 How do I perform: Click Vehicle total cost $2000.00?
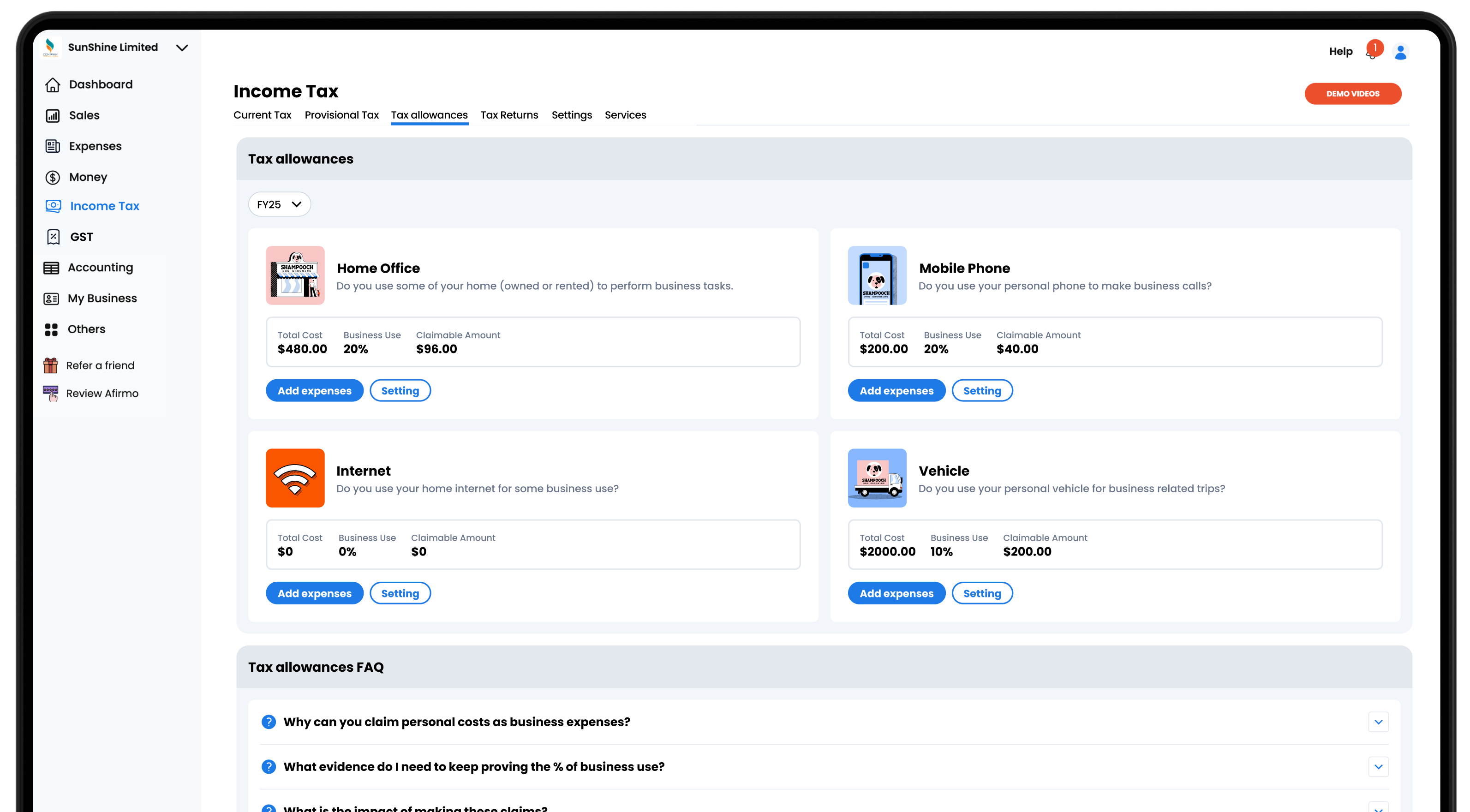click(x=887, y=551)
